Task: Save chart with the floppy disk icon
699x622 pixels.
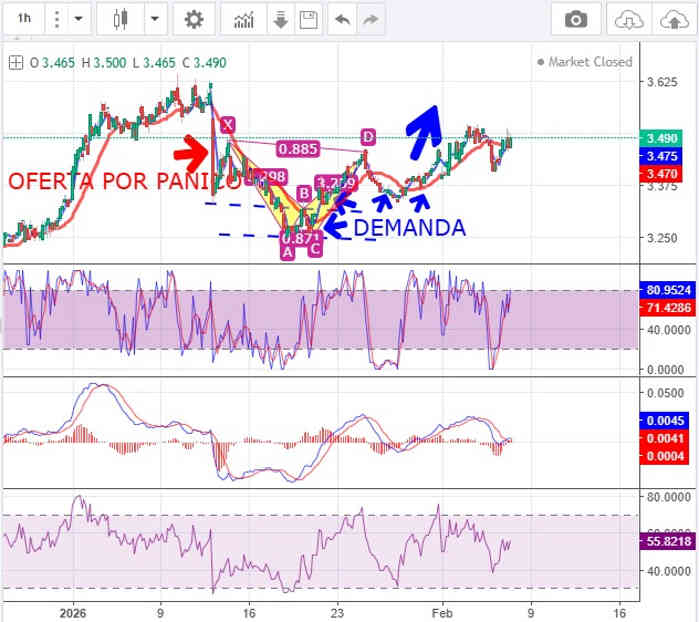Action: [308, 19]
